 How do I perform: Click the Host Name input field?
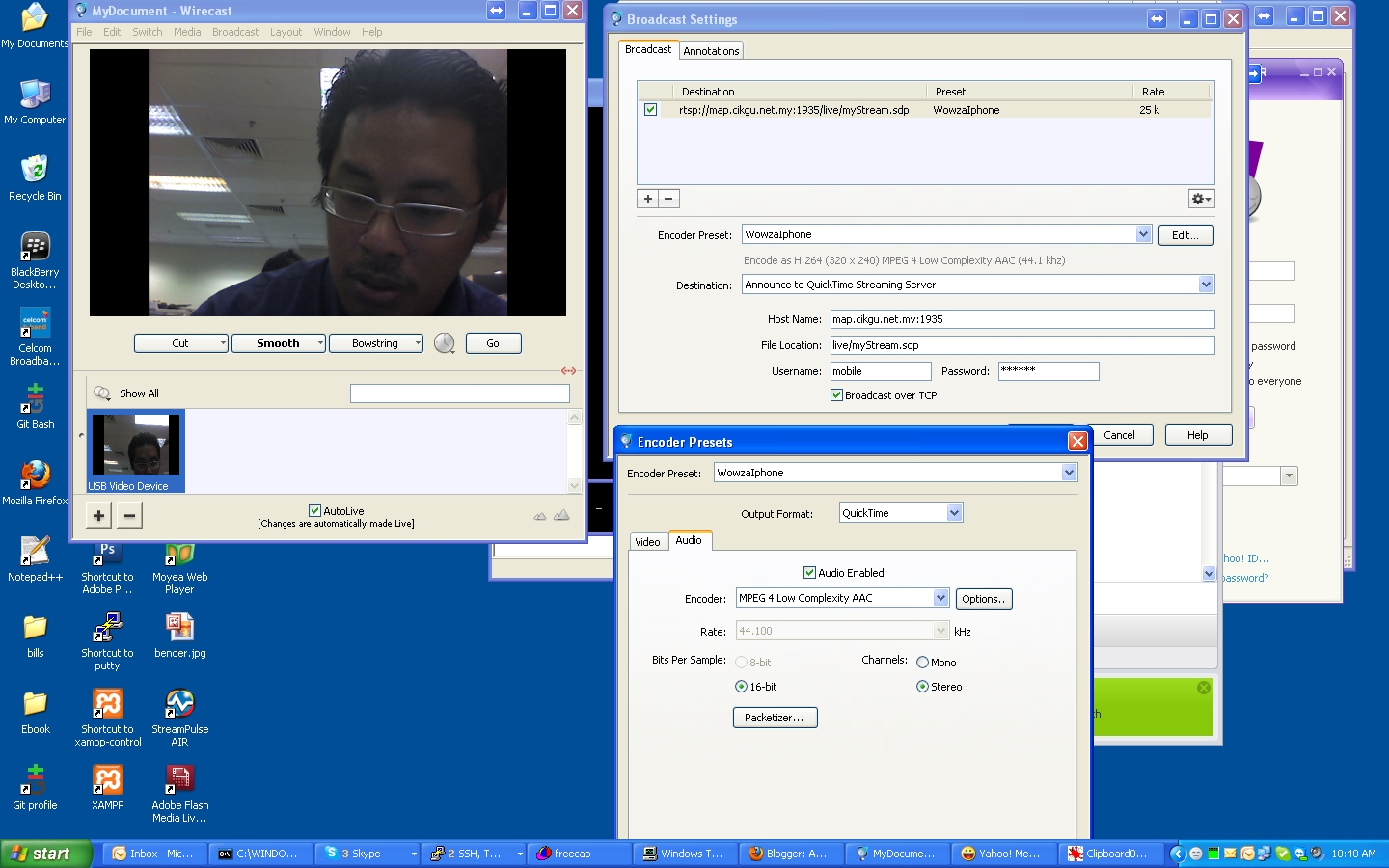point(1022,319)
